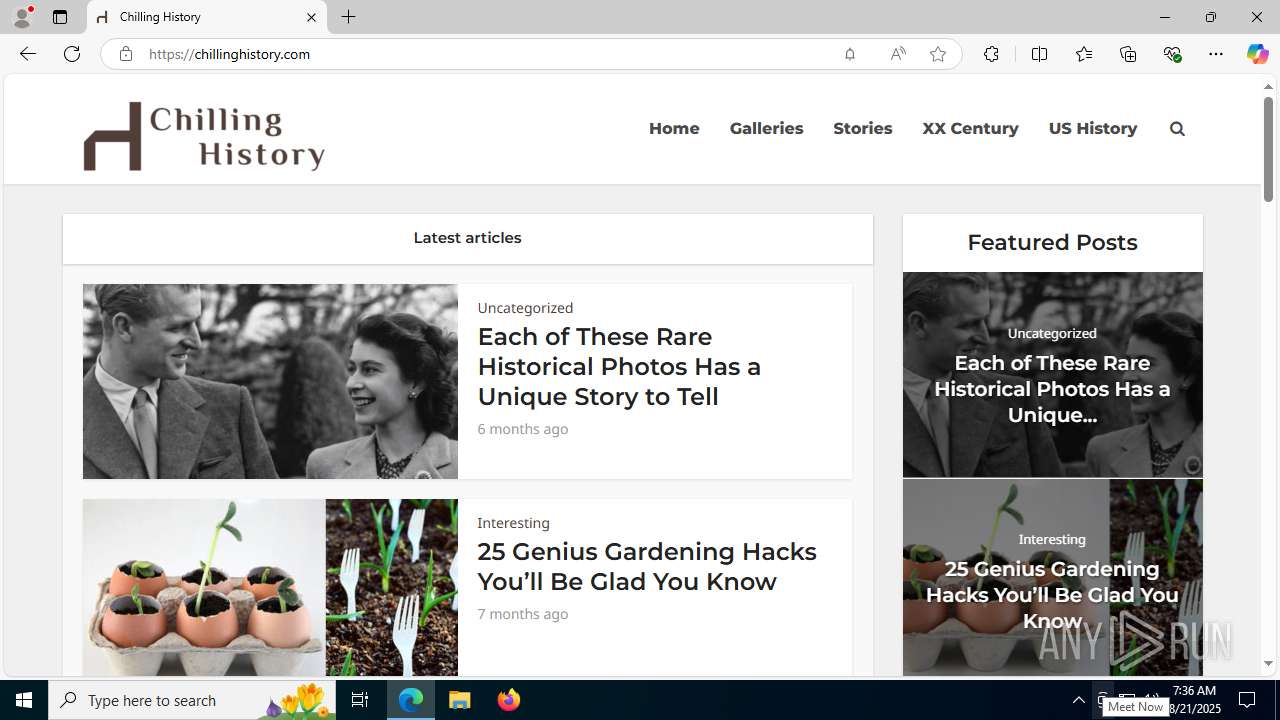Open Galleries menu item
Image resolution: width=1280 pixels, height=720 pixels.
[766, 128]
